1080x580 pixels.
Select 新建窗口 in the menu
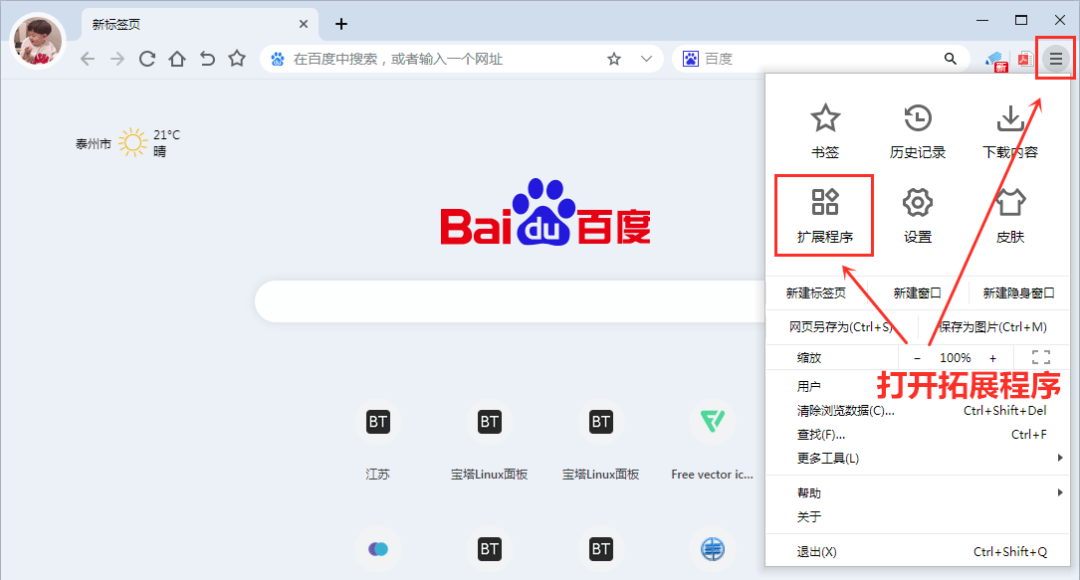coord(917,293)
